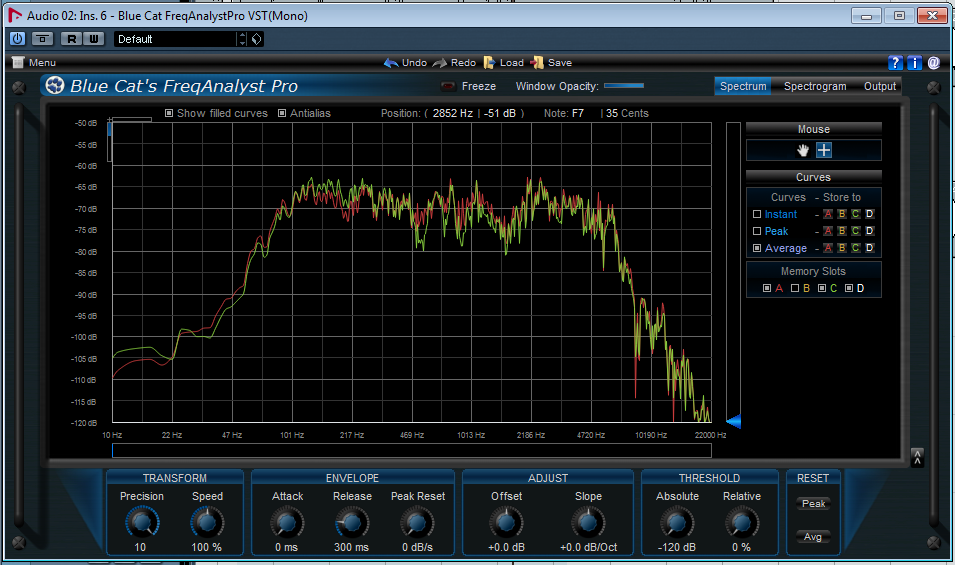This screenshot has height=565, width=955.
Task: Click the Precision knob
Action: click(x=142, y=522)
